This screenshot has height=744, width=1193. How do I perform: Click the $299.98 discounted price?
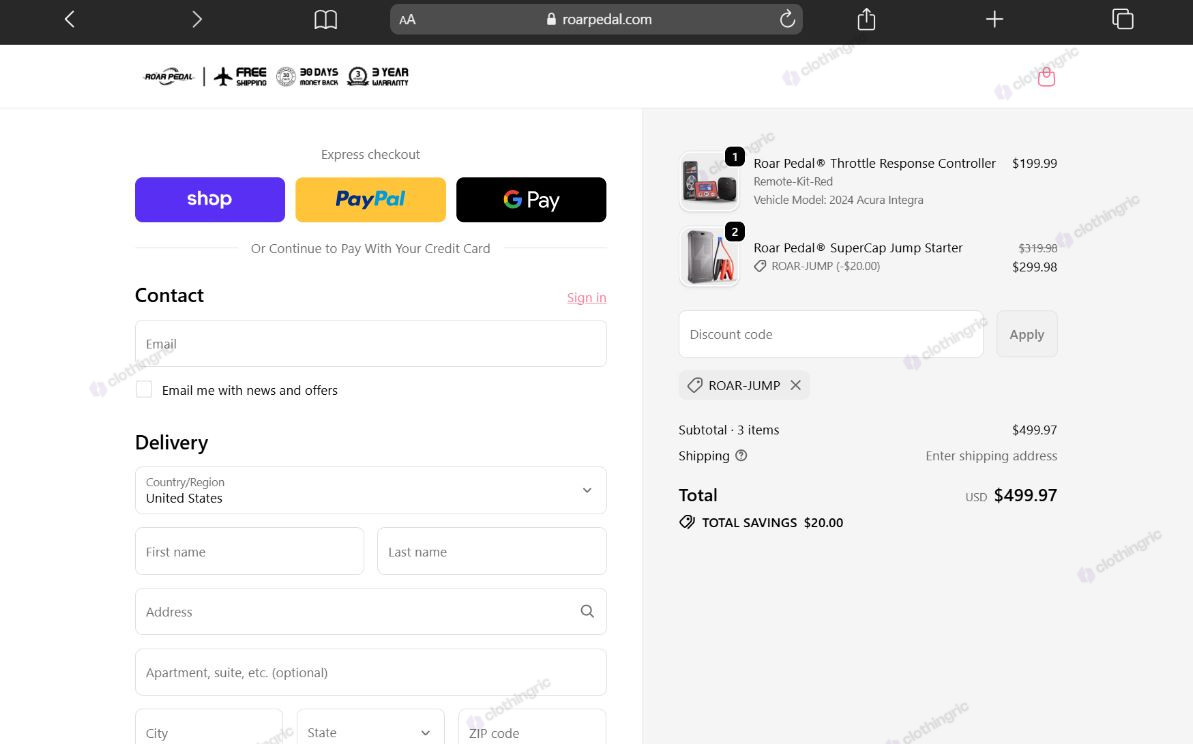tap(1034, 266)
